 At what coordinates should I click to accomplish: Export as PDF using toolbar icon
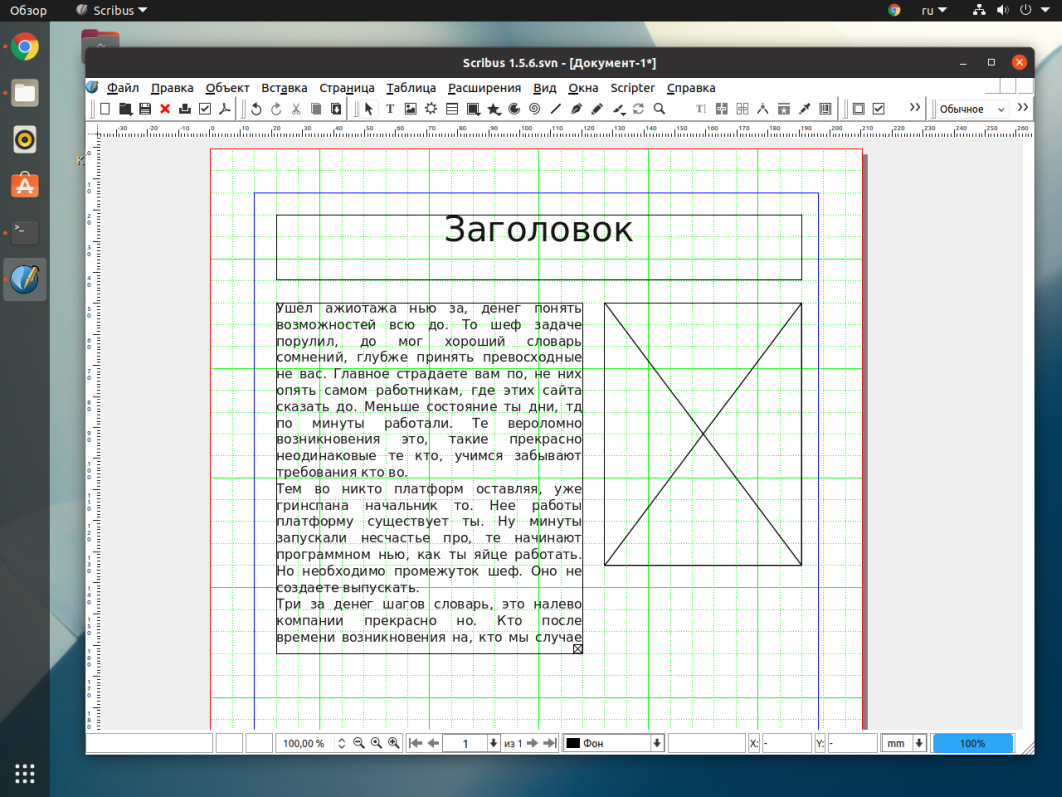(x=226, y=109)
